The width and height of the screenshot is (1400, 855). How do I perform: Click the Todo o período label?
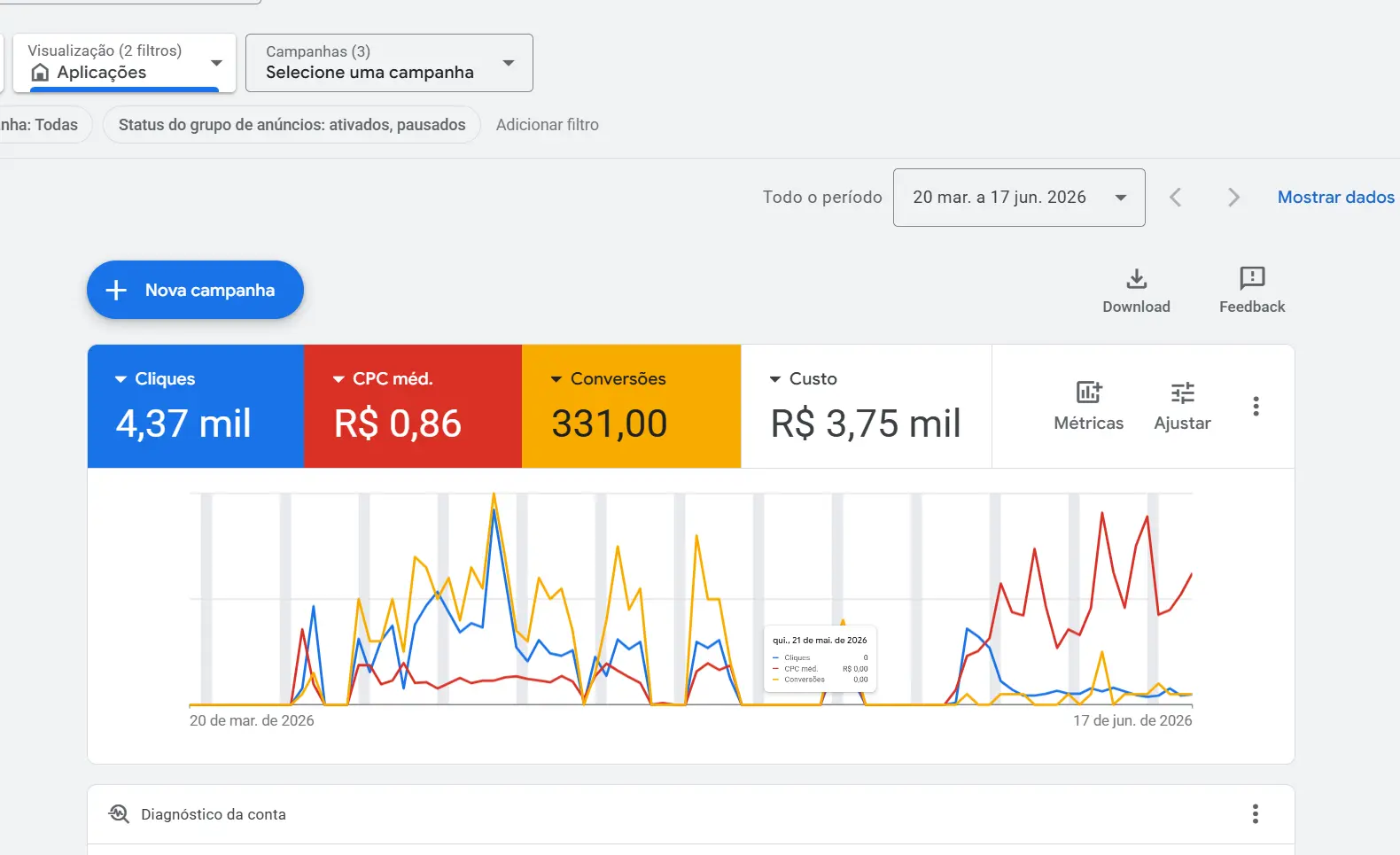click(x=822, y=198)
